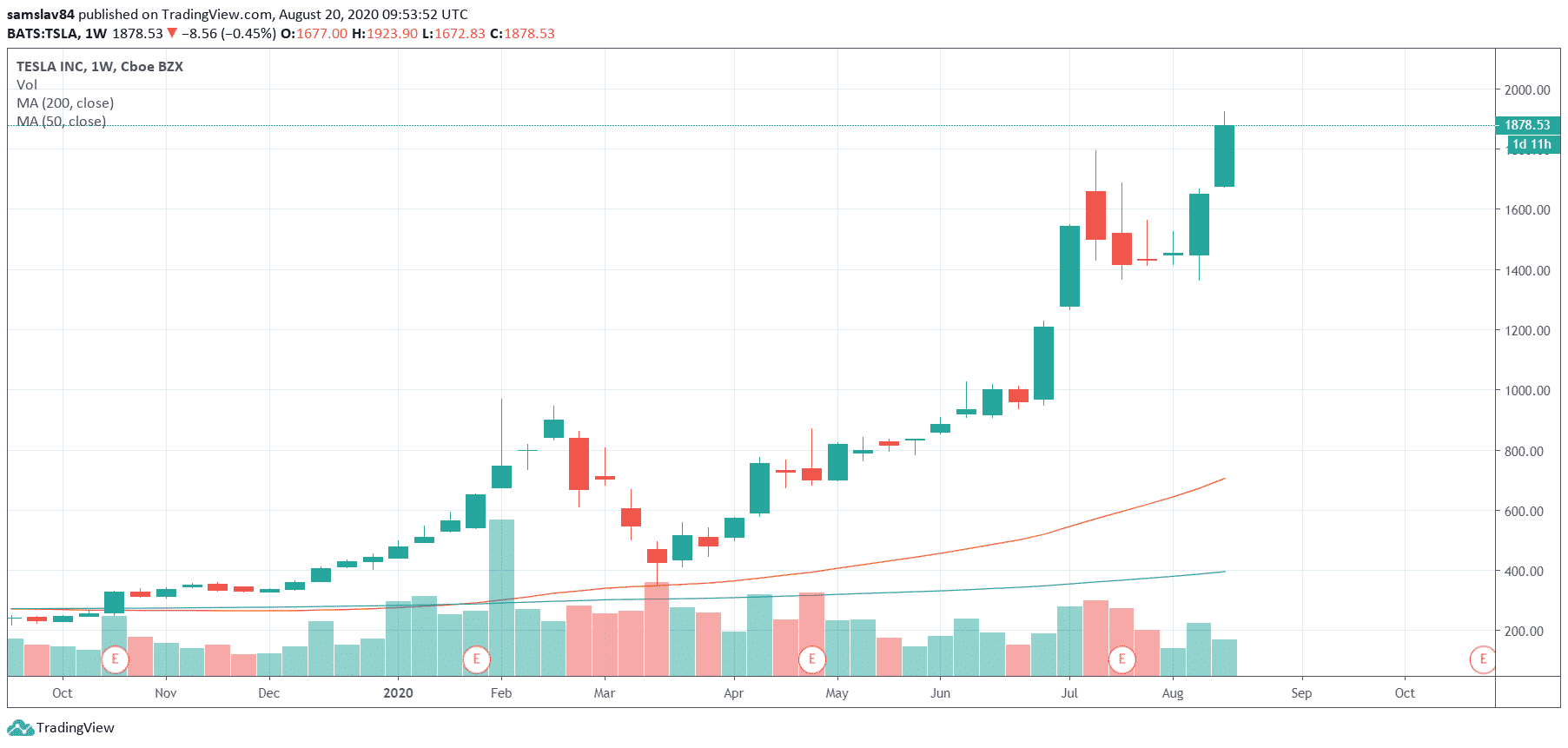1568x748 pixels.
Task: Click the tallest volume bar at Feb 2020
Action: click(x=501, y=597)
